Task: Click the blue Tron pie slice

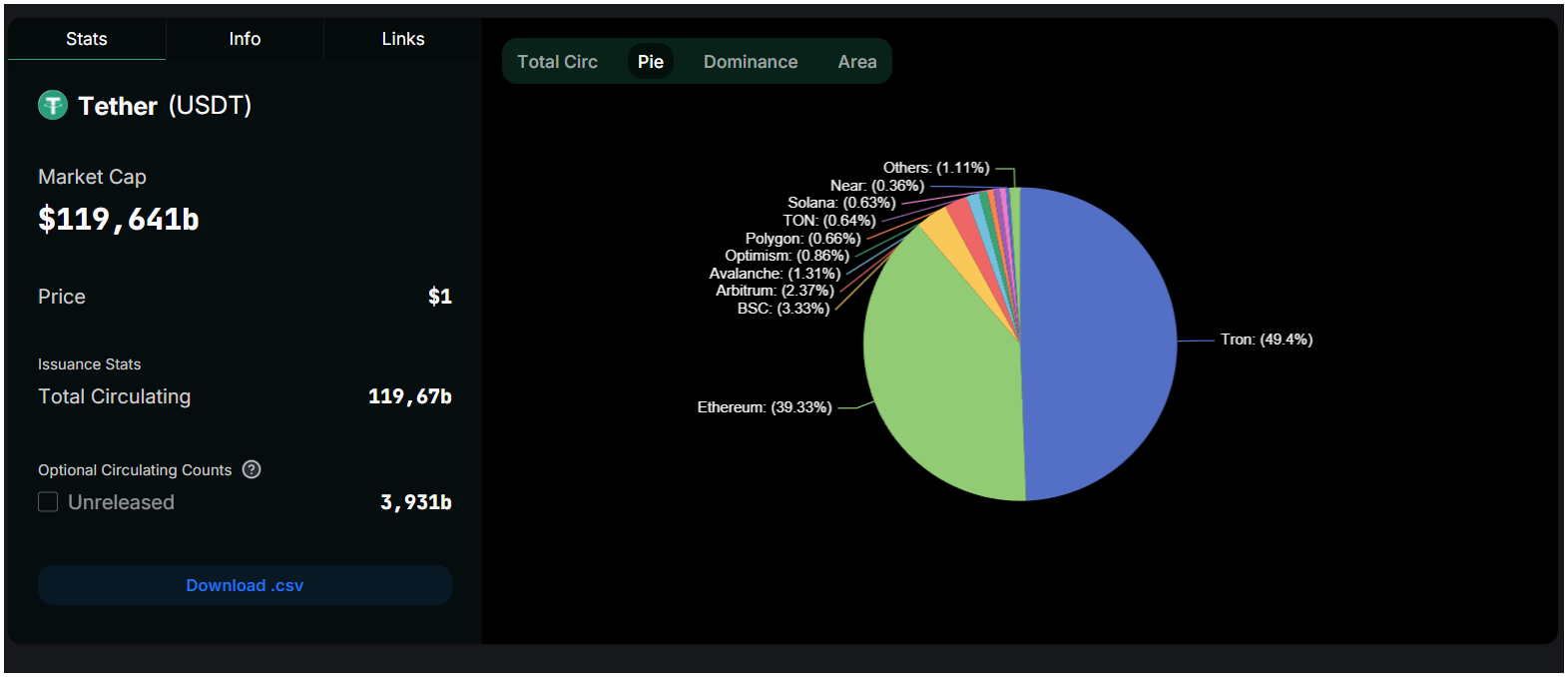Action: coord(1098,344)
